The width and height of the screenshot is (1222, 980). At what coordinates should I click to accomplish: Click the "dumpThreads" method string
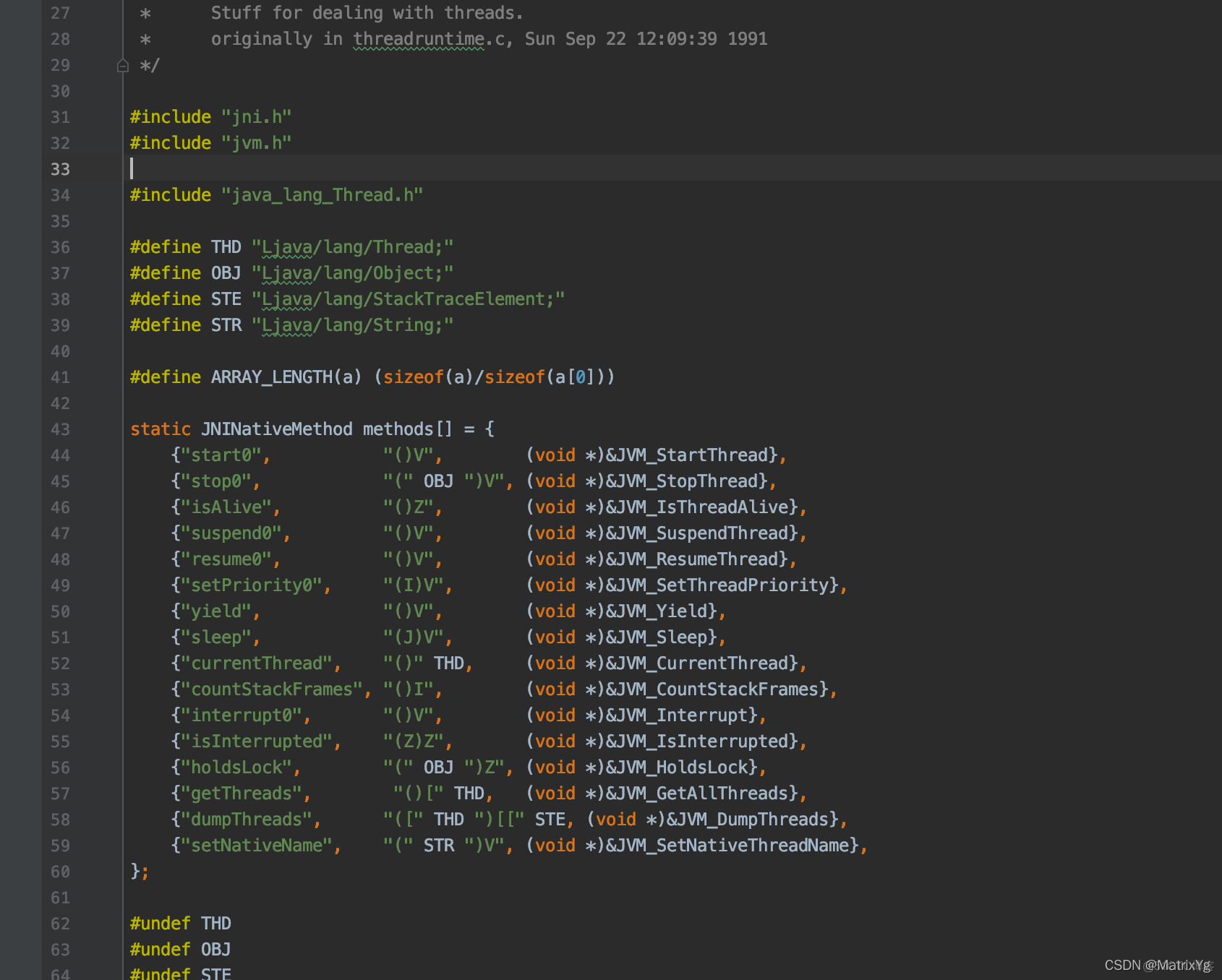click(x=246, y=820)
